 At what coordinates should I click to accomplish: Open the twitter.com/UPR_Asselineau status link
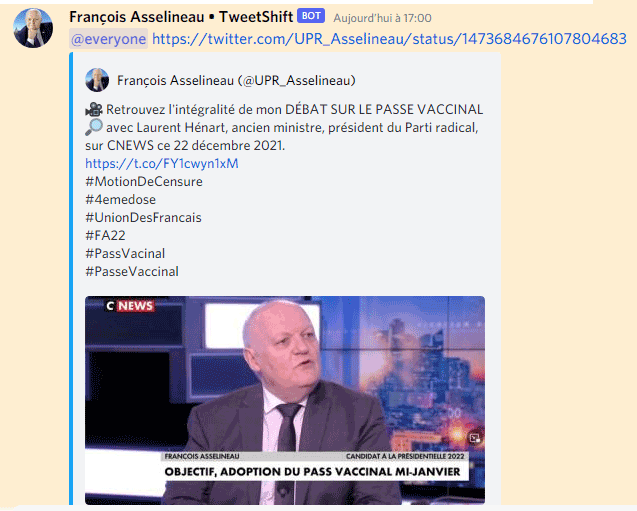click(x=389, y=39)
